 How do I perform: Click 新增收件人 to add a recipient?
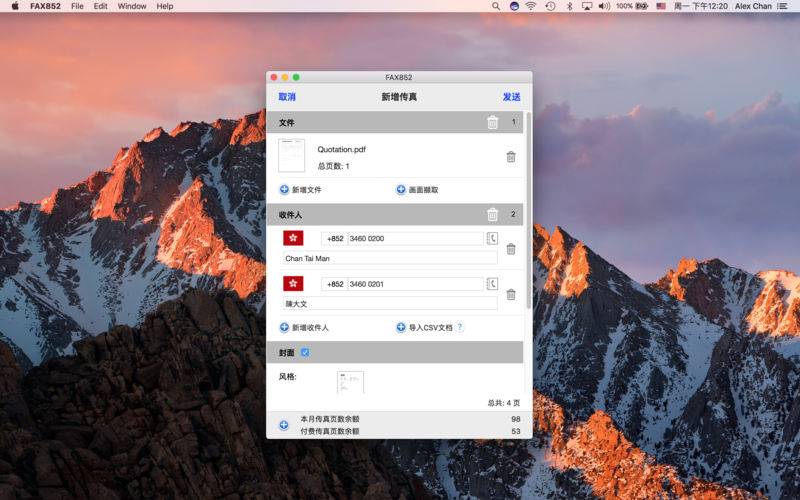click(304, 327)
